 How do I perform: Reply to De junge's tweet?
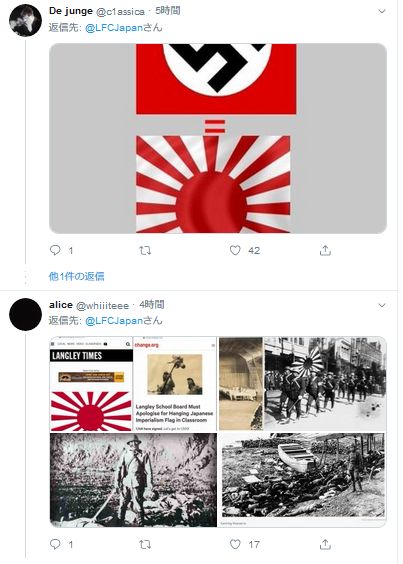click(x=55, y=250)
